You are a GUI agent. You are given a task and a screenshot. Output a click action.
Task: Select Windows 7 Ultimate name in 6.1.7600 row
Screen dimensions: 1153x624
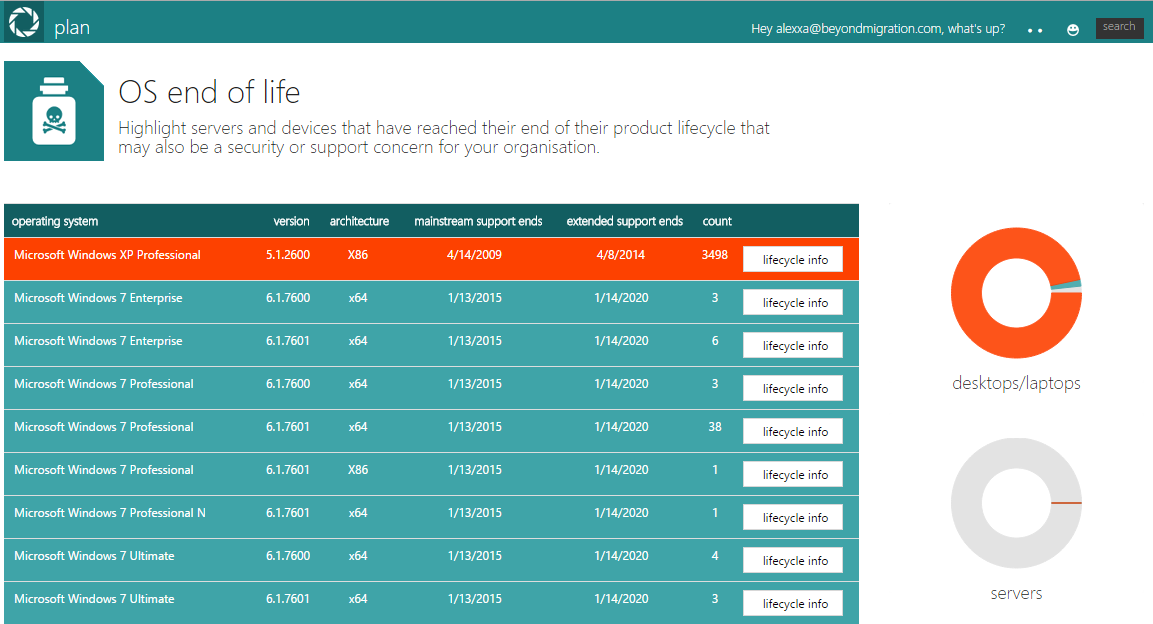point(94,556)
